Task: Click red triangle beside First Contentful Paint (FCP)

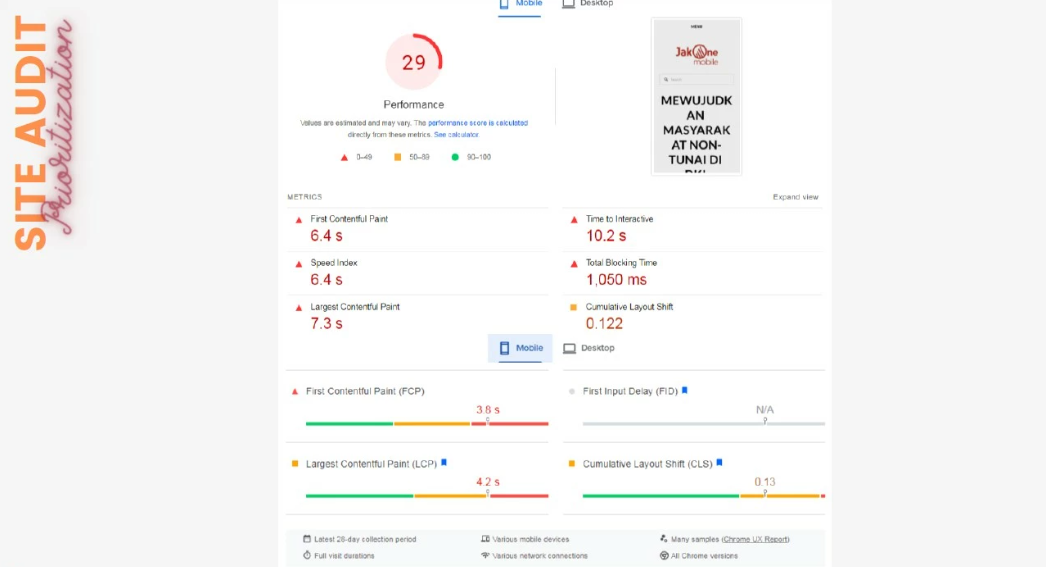Action: point(295,392)
